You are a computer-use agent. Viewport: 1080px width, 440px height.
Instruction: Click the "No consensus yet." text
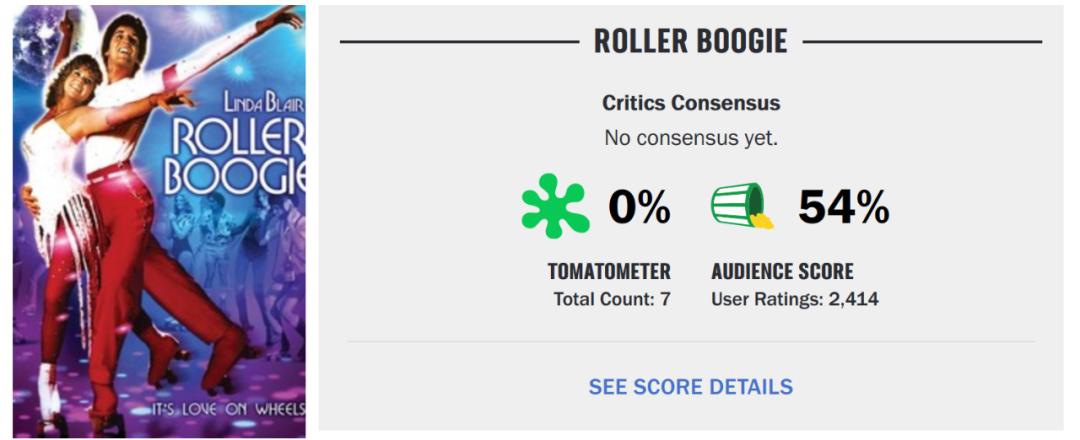[690, 138]
